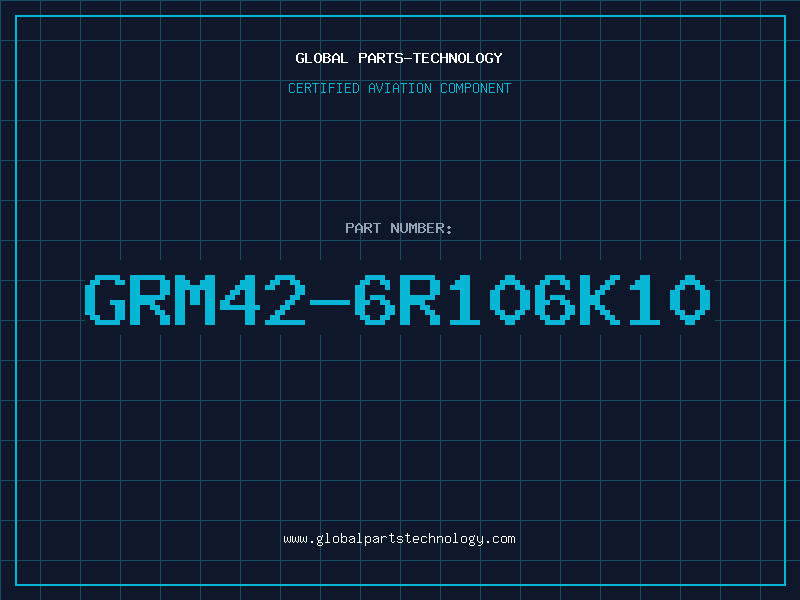
Task: Click the 6 right after the dash
Action: (x=374, y=300)
